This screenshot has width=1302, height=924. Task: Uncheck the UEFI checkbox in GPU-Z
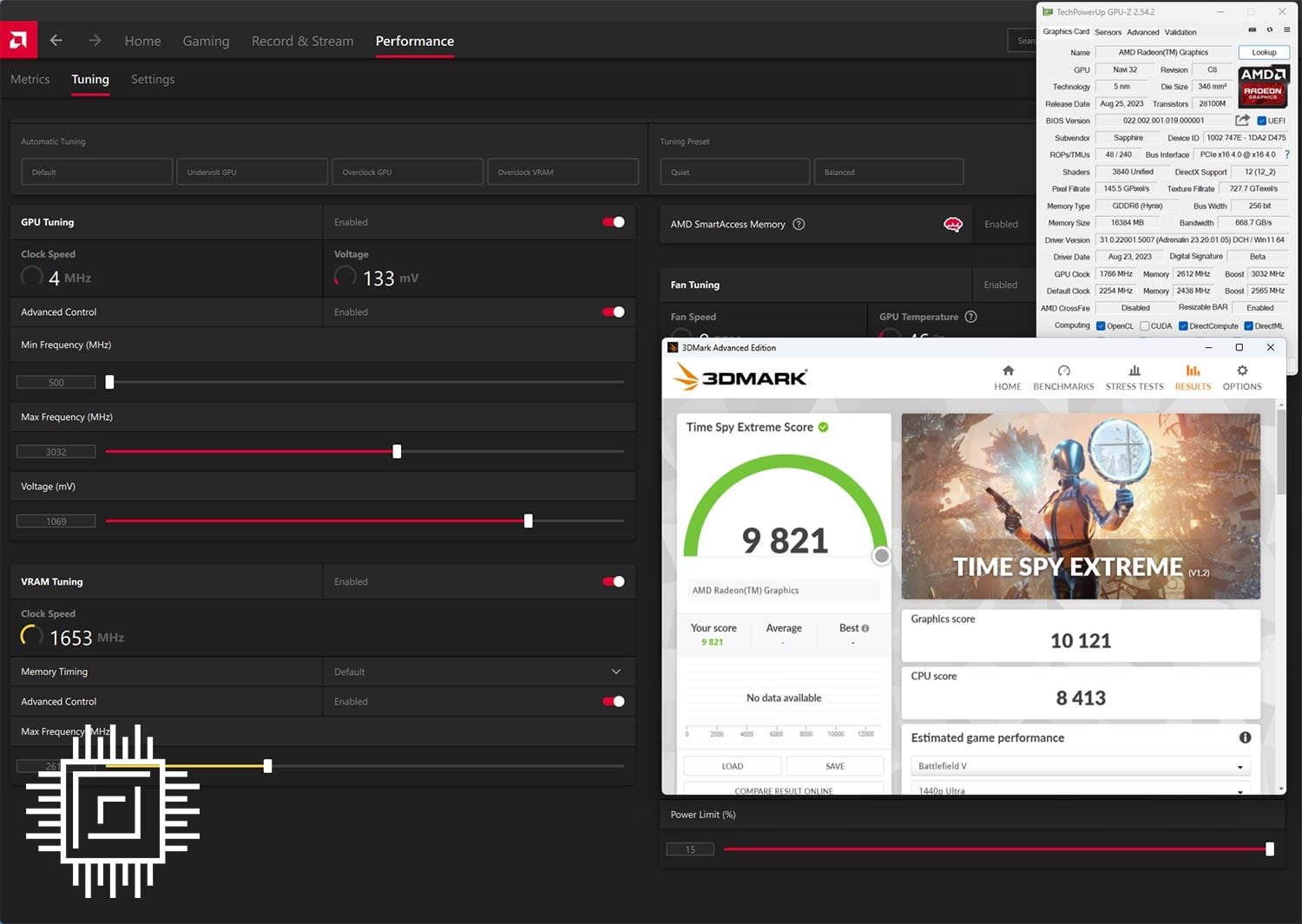(x=1261, y=121)
